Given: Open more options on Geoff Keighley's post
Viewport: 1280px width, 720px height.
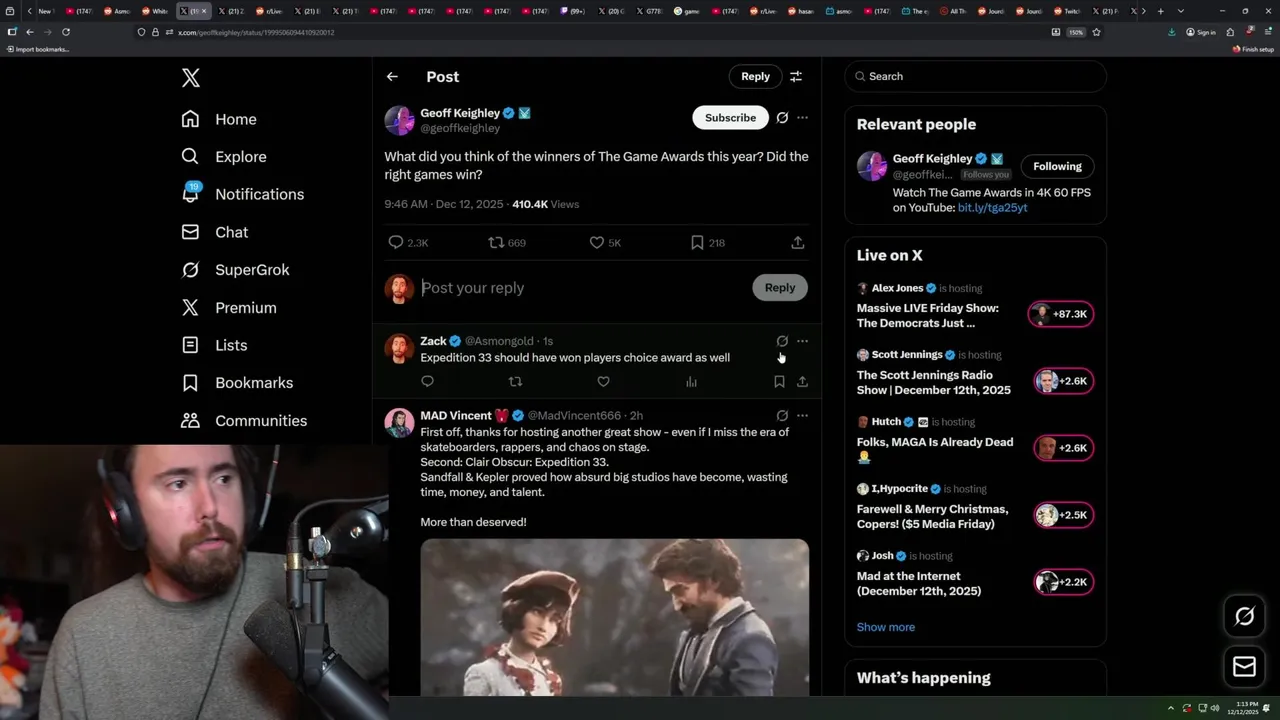Looking at the screenshot, I should click(x=802, y=117).
